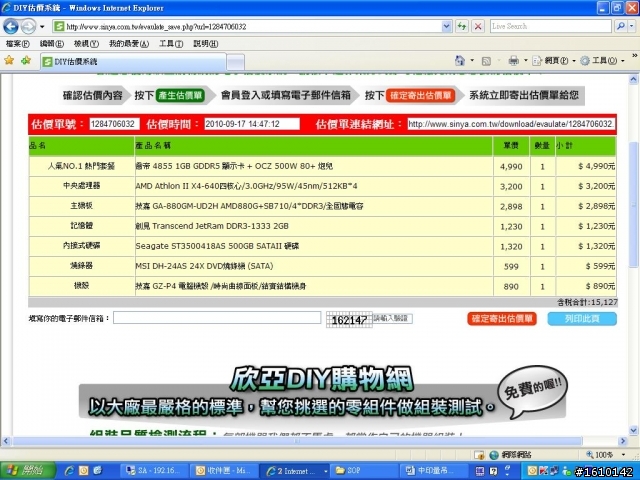Expand the Print options dropdown arrow
Screen dimensions: 640x480
(526, 61)
